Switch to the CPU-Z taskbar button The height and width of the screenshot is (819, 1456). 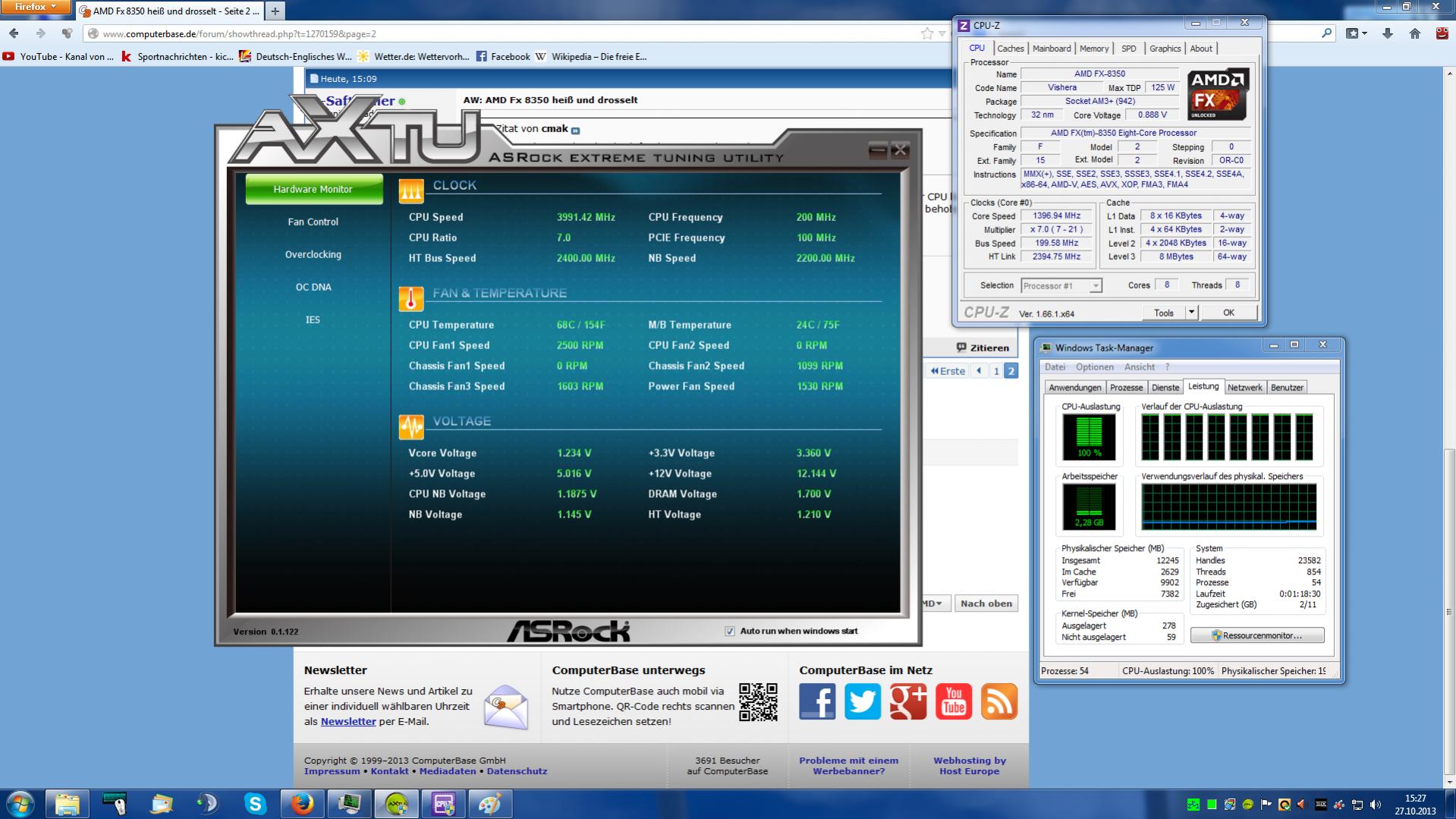pos(443,804)
